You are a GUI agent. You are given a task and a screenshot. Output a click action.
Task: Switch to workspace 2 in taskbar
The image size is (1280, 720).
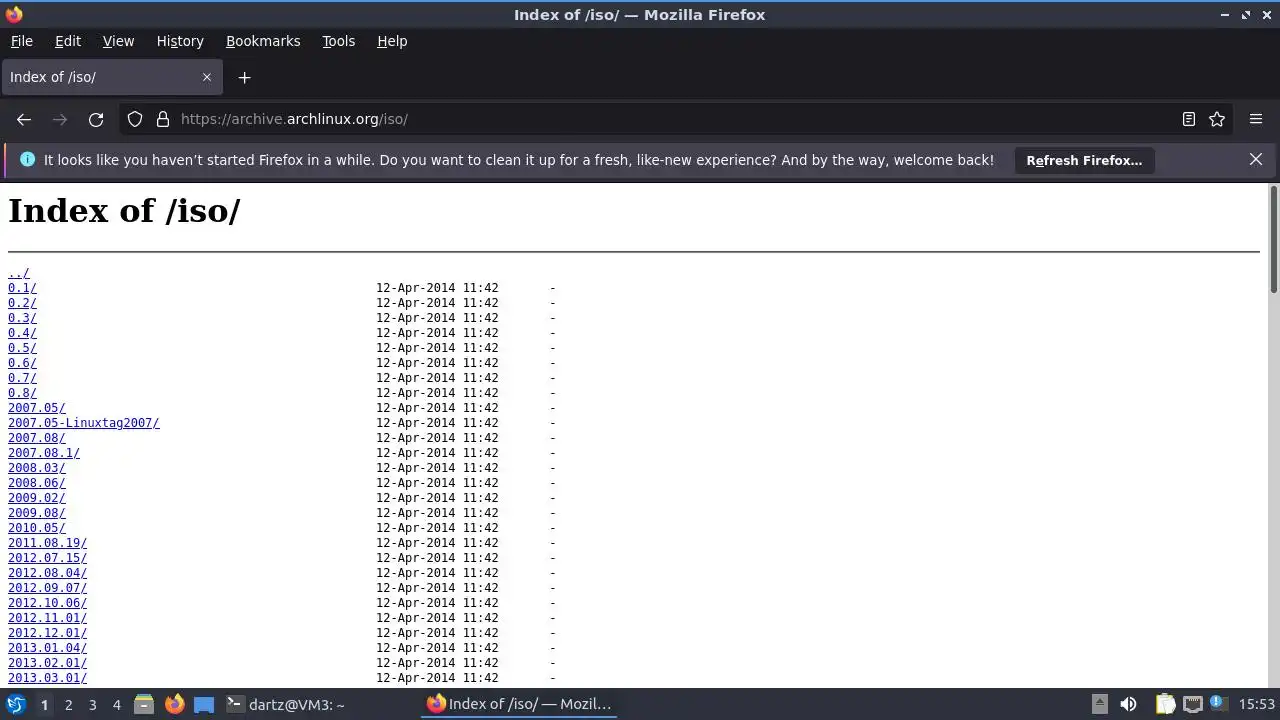point(68,704)
